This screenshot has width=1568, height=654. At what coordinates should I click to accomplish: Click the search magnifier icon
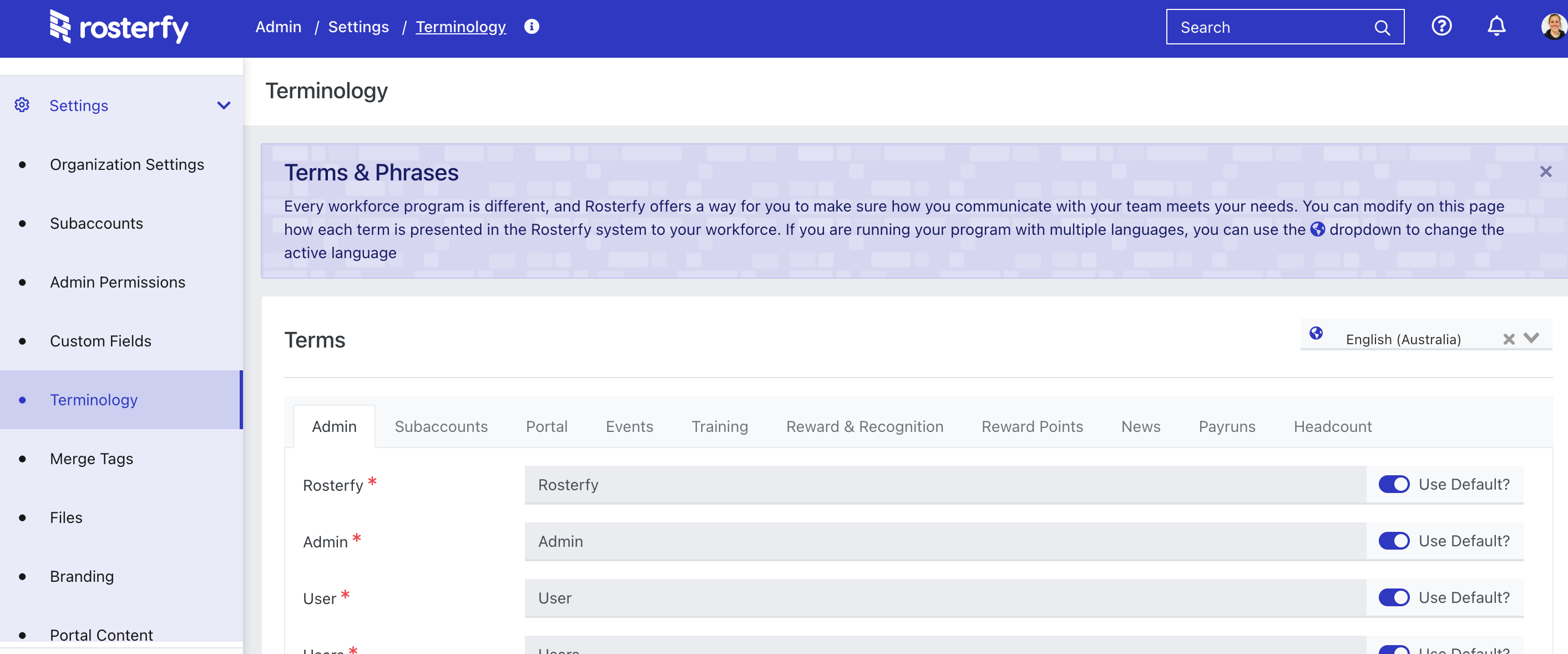1382,28
